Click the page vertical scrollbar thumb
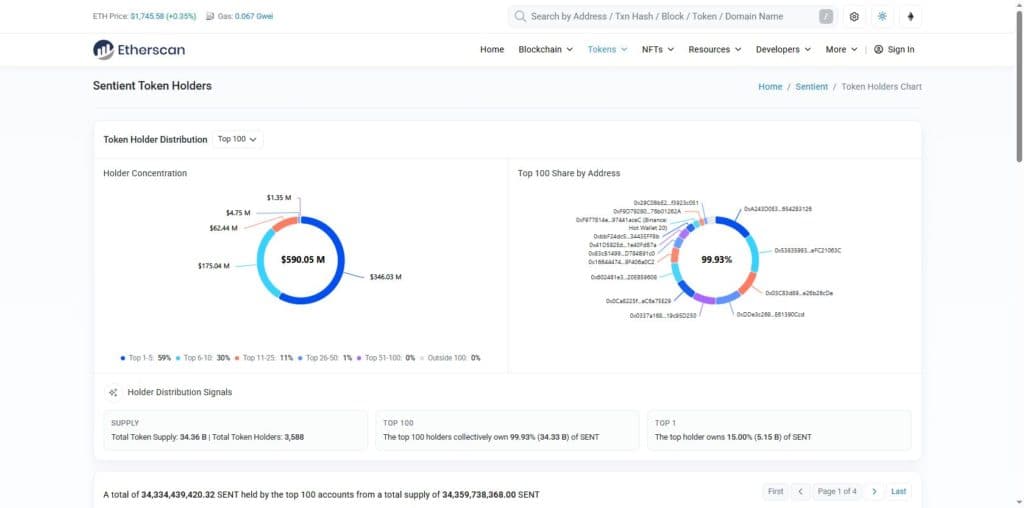 [x=1019, y=85]
